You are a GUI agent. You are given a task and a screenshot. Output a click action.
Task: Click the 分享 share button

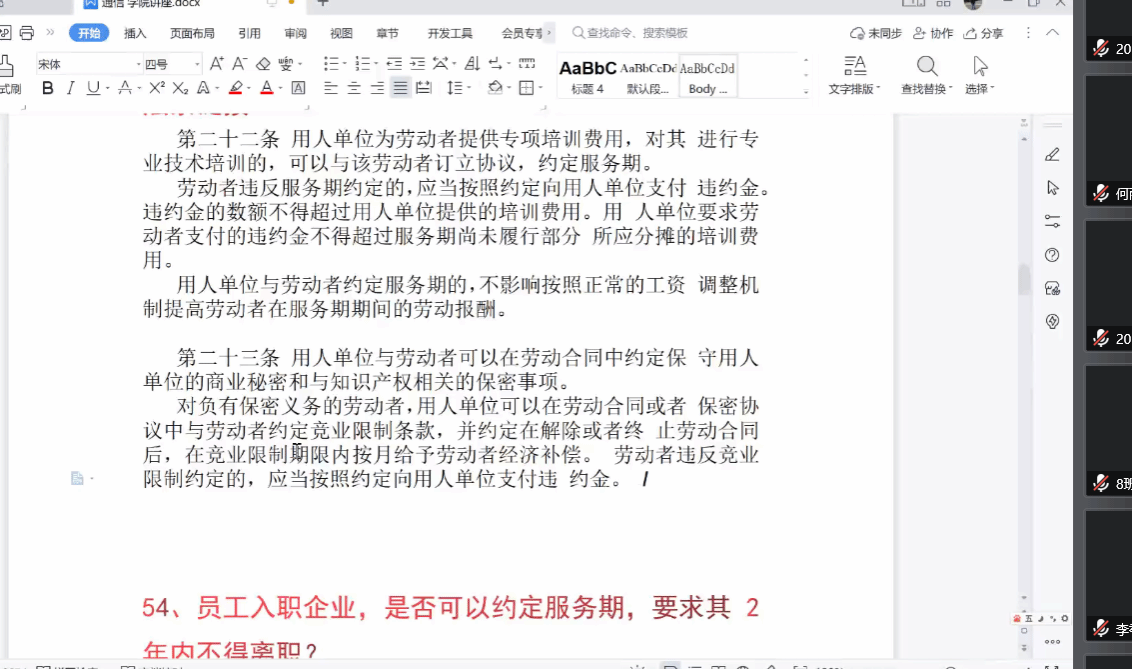tap(983, 33)
